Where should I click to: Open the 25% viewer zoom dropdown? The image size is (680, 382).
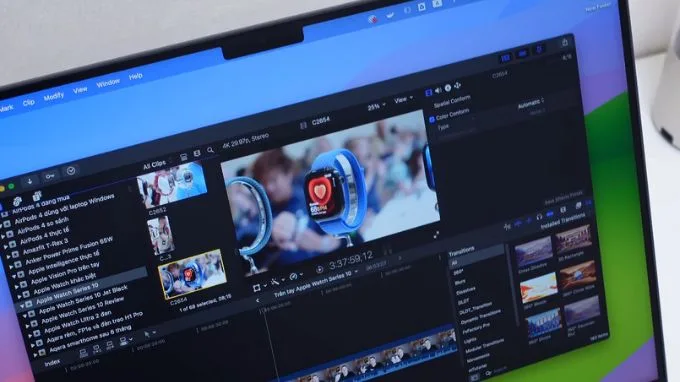[376, 106]
